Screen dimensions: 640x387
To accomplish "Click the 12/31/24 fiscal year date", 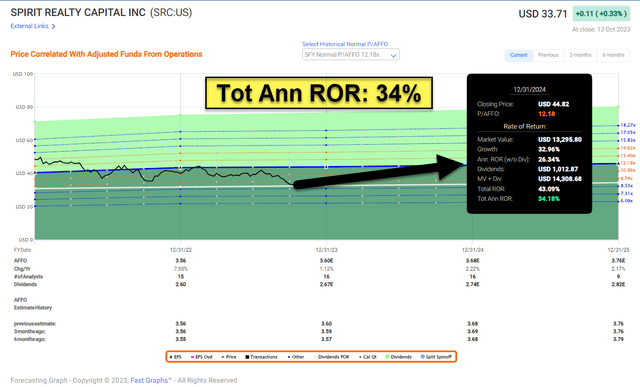I will (473, 249).
